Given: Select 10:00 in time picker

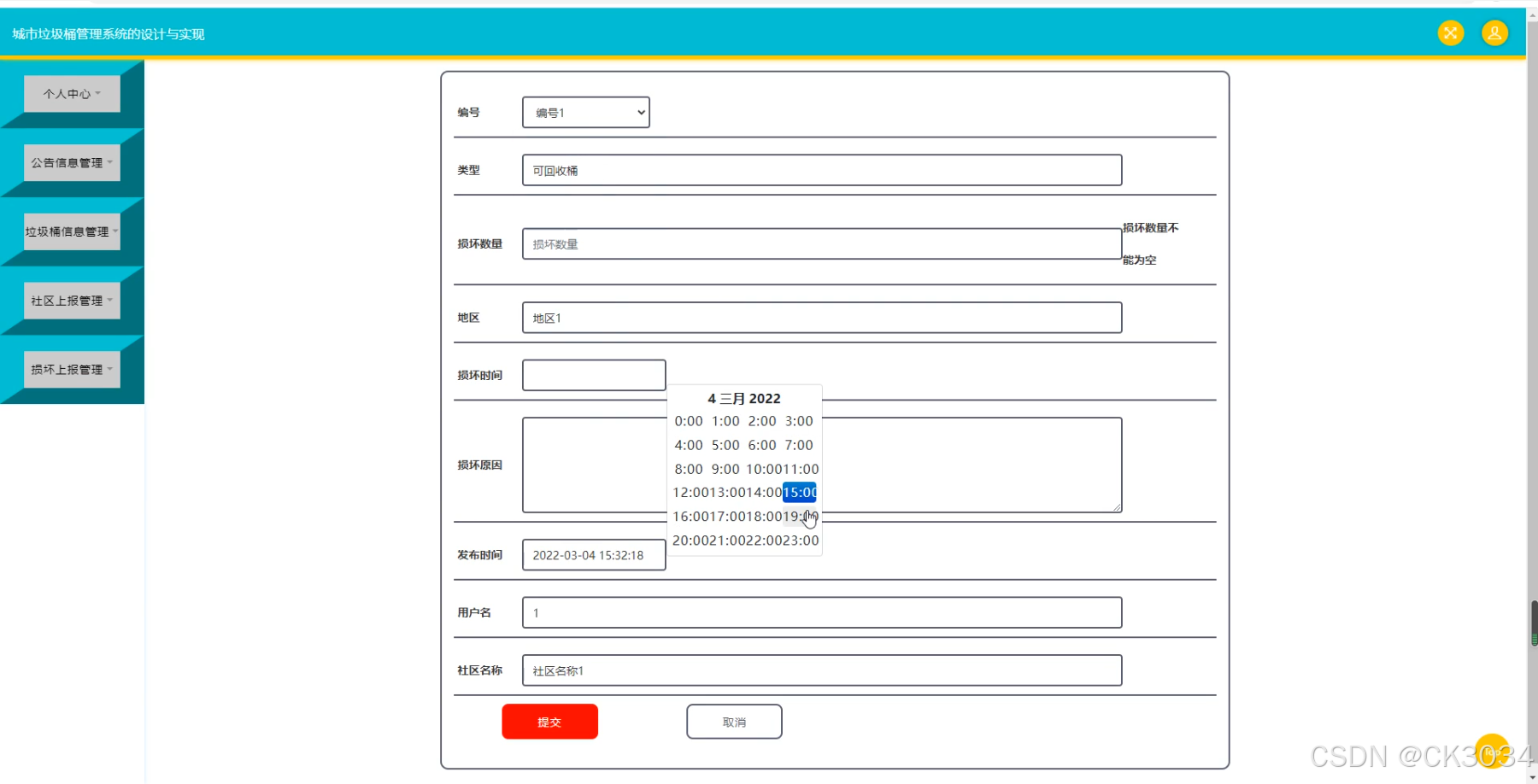Looking at the screenshot, I should tap(763, 469).
